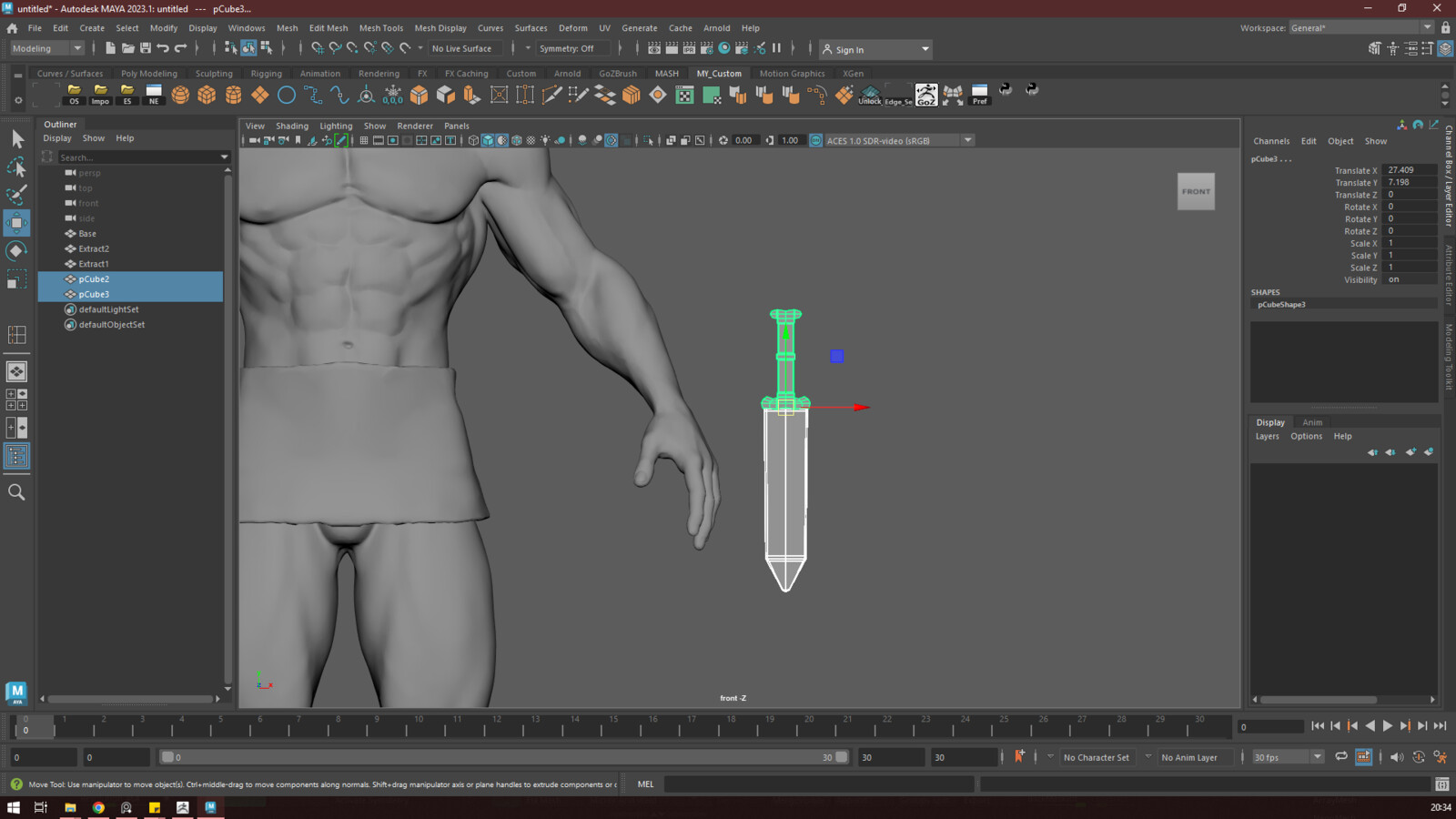Viewport: 1456px width, 819px height.
Task: Activate the Lasso Select tool
Action: [x=16, y=167]
